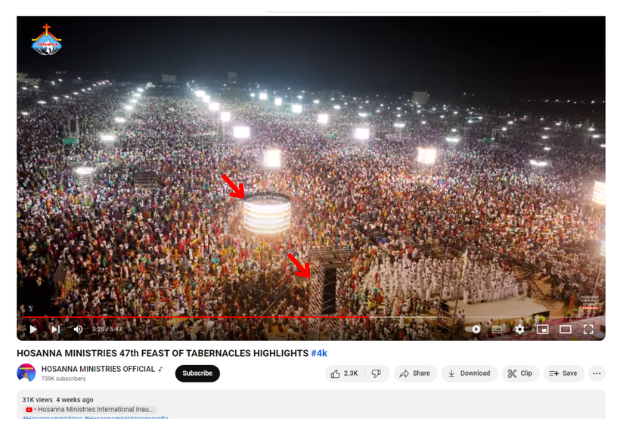This screenshot has height=438, width=626.
Task: Enable miniplayer mode
Action: (542, 329)
